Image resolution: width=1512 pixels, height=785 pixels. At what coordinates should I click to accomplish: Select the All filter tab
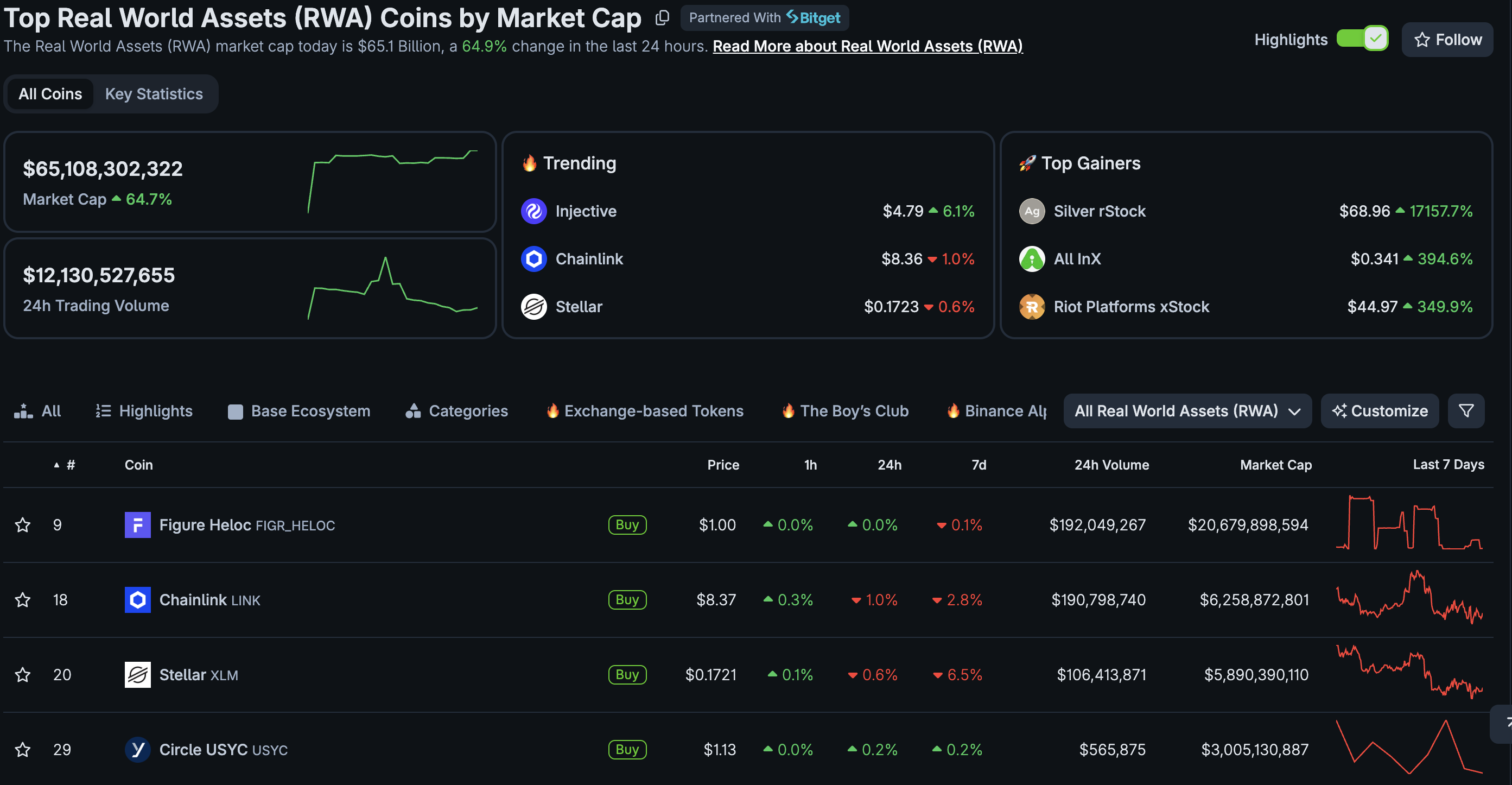pos(37,411)
